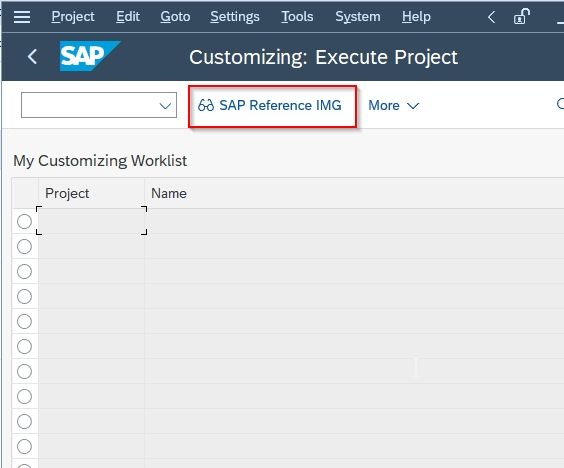Select the ninth worklist row radio button
Screen dimensions: 564x468
(x=24, y=421)
